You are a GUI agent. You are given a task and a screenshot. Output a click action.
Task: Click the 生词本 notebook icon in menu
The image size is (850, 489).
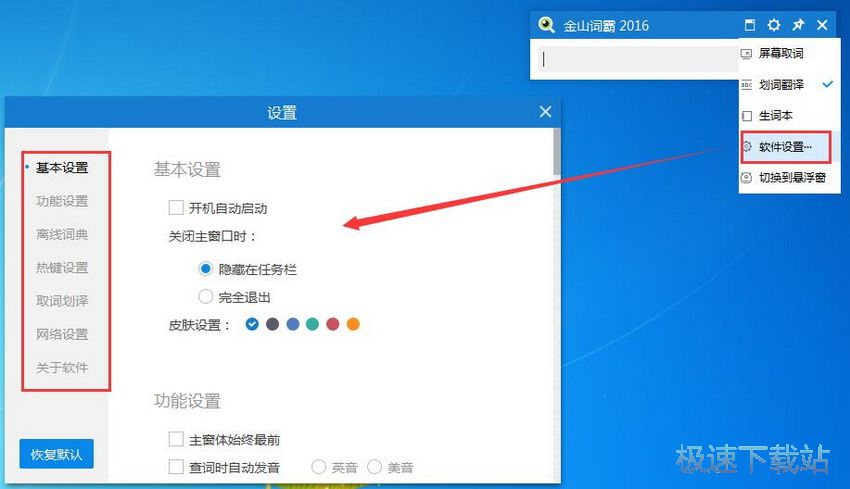[747, 115]
